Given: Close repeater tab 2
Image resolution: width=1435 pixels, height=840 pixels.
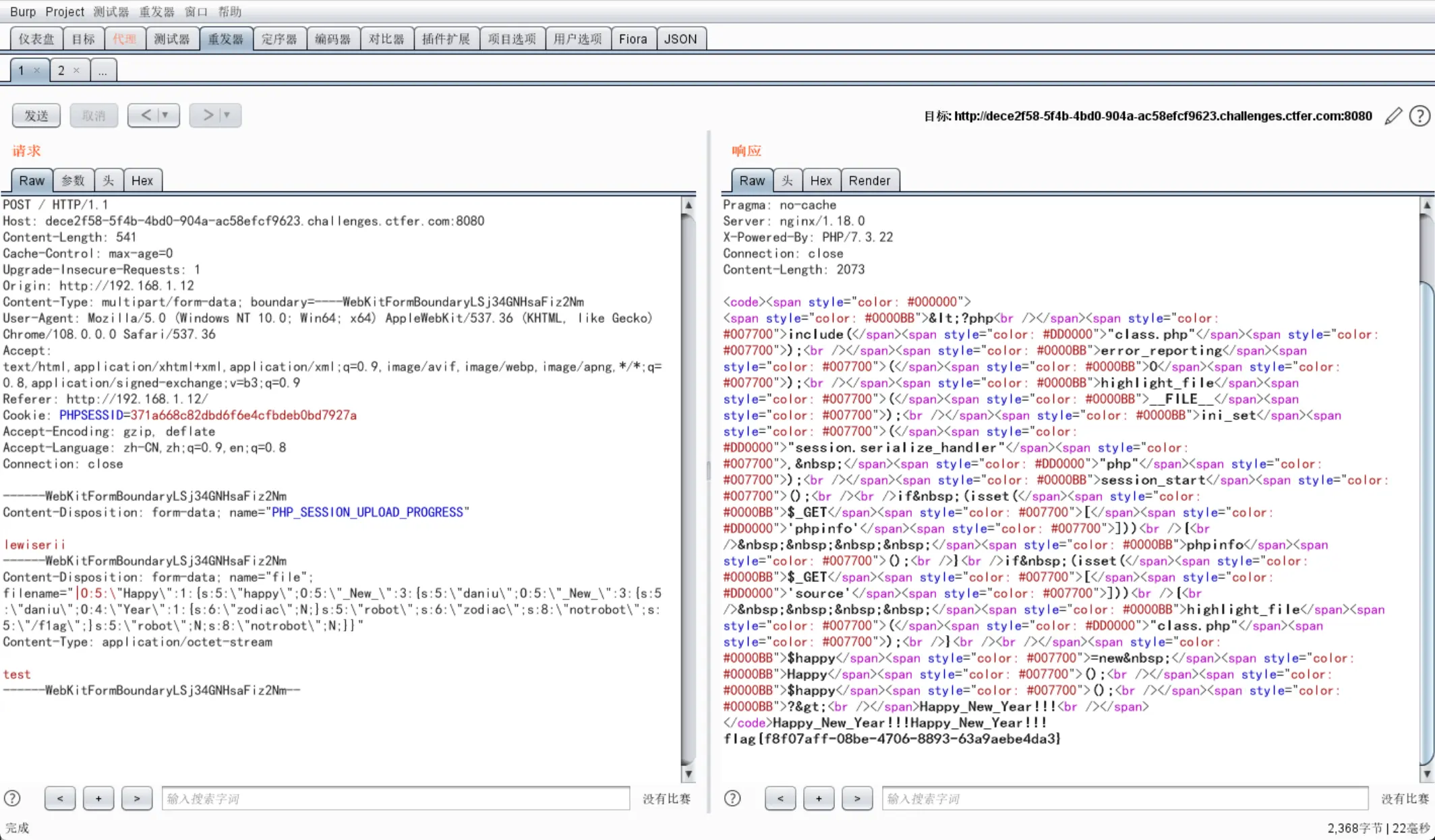Looking at the screenshot, I should point(76,70).
